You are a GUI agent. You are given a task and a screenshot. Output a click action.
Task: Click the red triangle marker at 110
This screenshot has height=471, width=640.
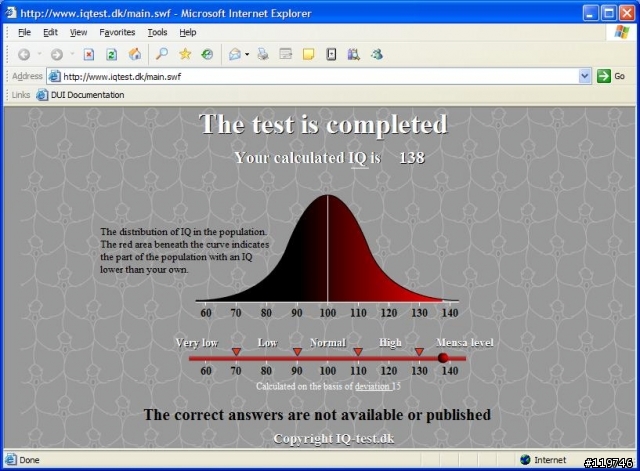point(358,352)
